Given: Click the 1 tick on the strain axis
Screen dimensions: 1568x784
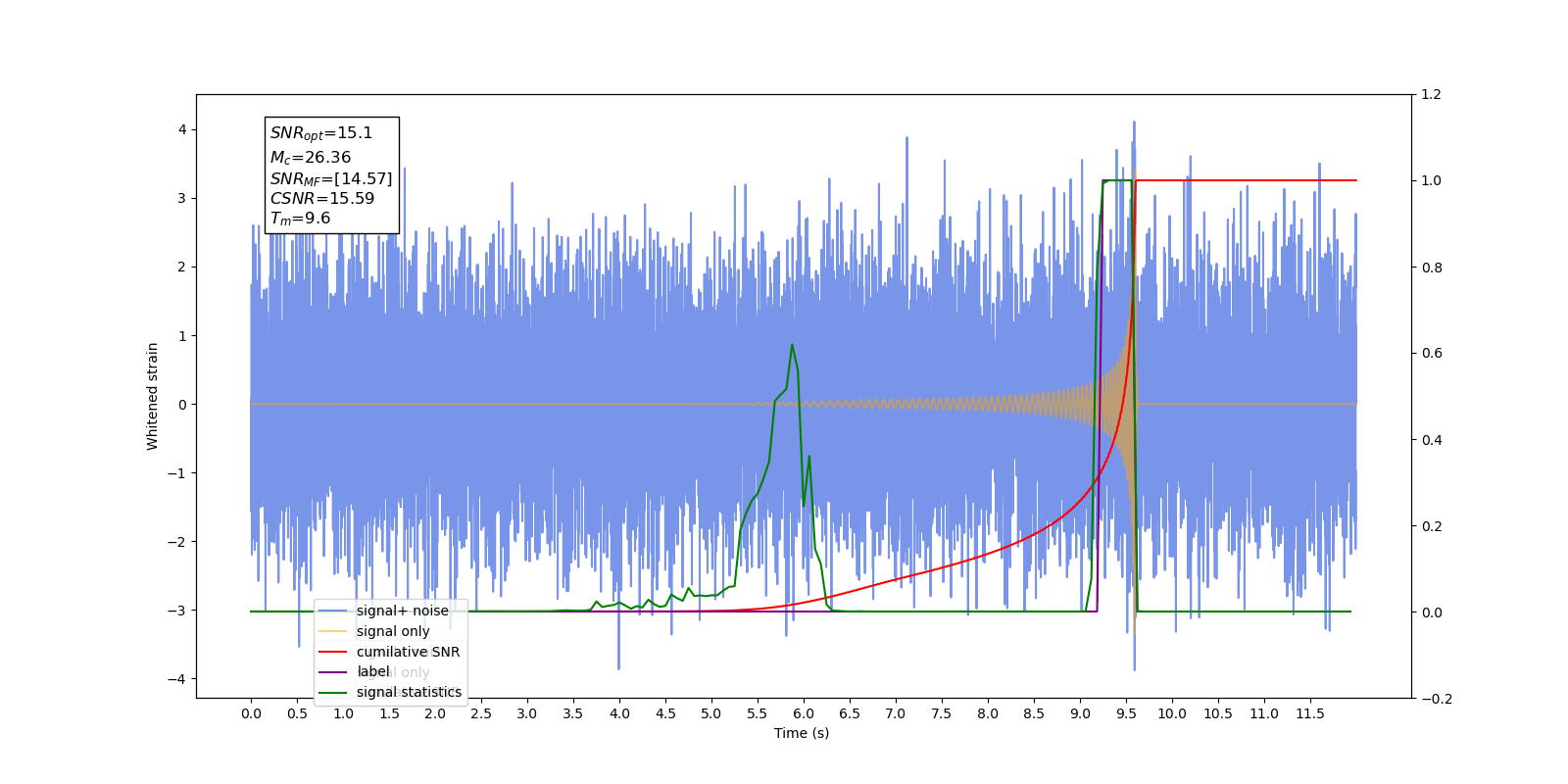Looking at the screenshot, I should [181, 335].
